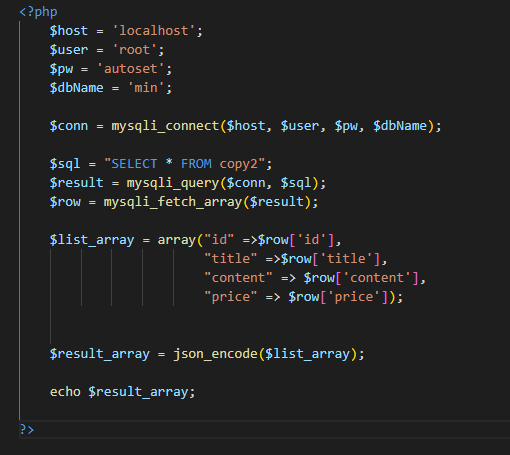The image size is (510, 455).
Task: Click the $user variable declaration
Action: click(69, 50)
